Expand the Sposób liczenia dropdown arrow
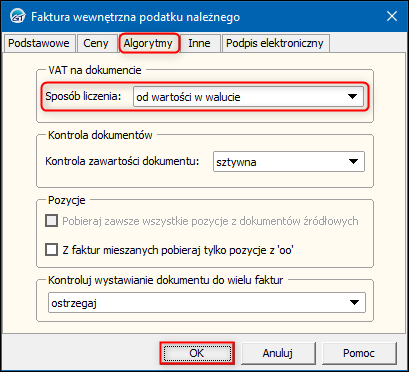The image size is (409, 372). [x=353, y=97]
